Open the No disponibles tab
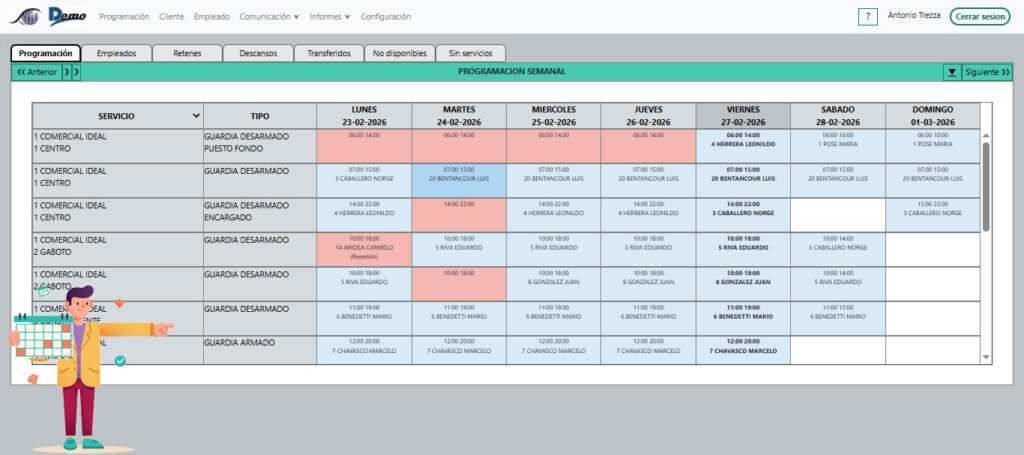1024x455 pixels. pyautogui.click(x=399, y=53)
